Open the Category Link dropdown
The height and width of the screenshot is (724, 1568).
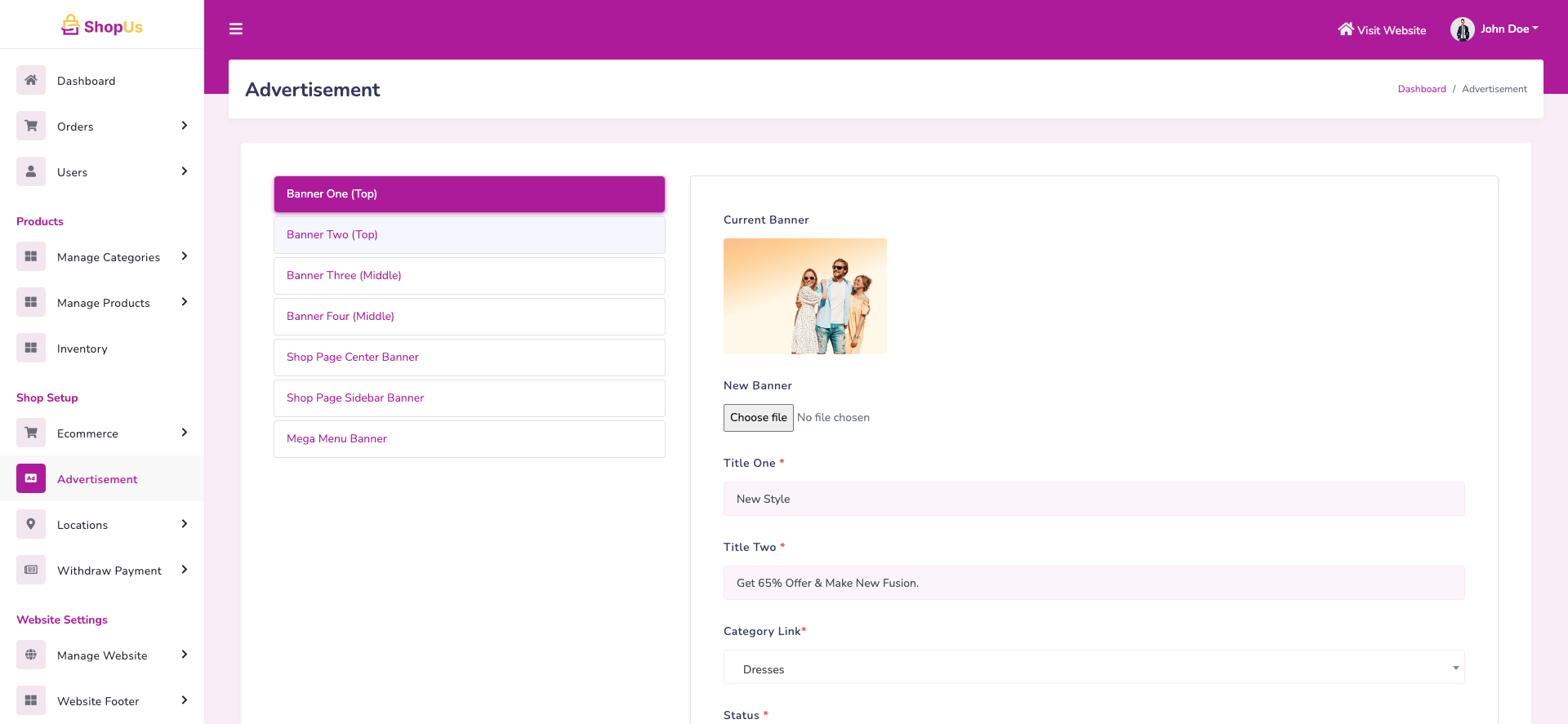[x=1094, y=668]
